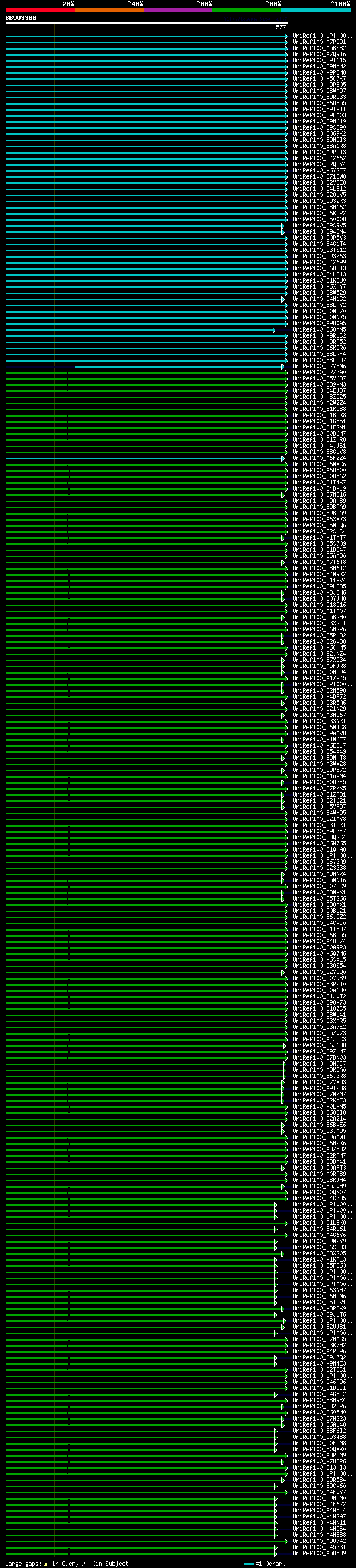Select hit label UniRef100_Q2S338
356x1568 pixels.
coord(319,869)
